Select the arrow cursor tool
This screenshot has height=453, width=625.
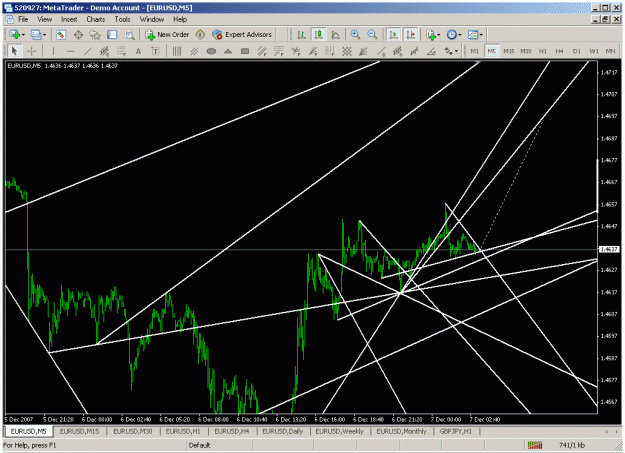pos(15,51)
